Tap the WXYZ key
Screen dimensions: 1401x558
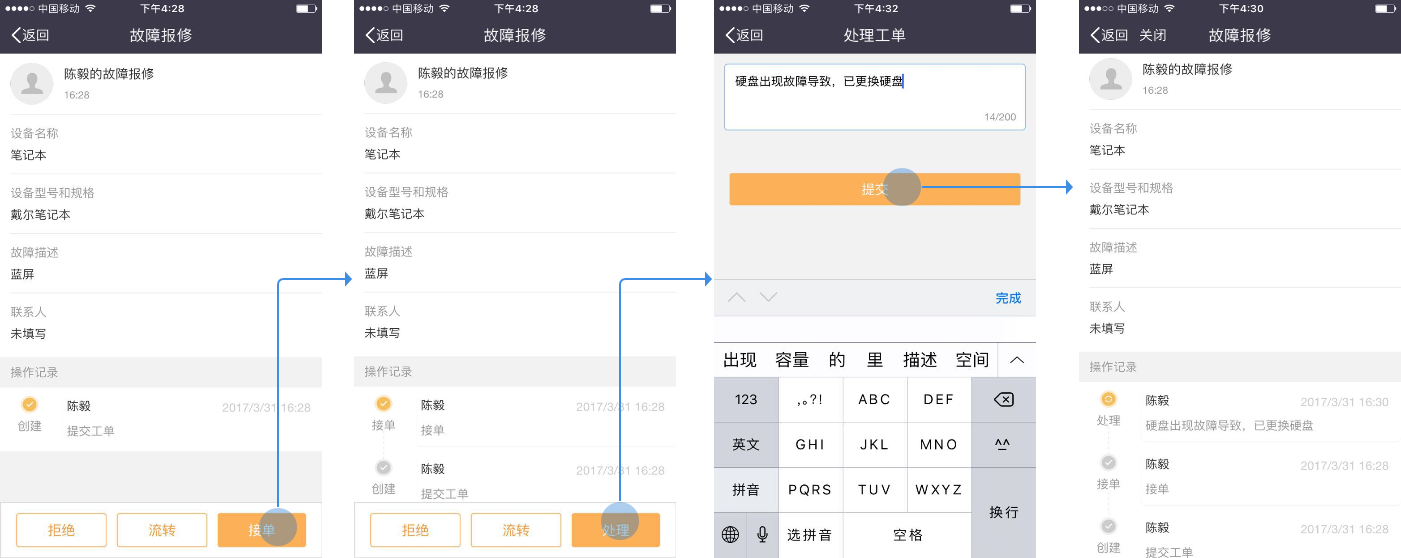tap(939, 490)
